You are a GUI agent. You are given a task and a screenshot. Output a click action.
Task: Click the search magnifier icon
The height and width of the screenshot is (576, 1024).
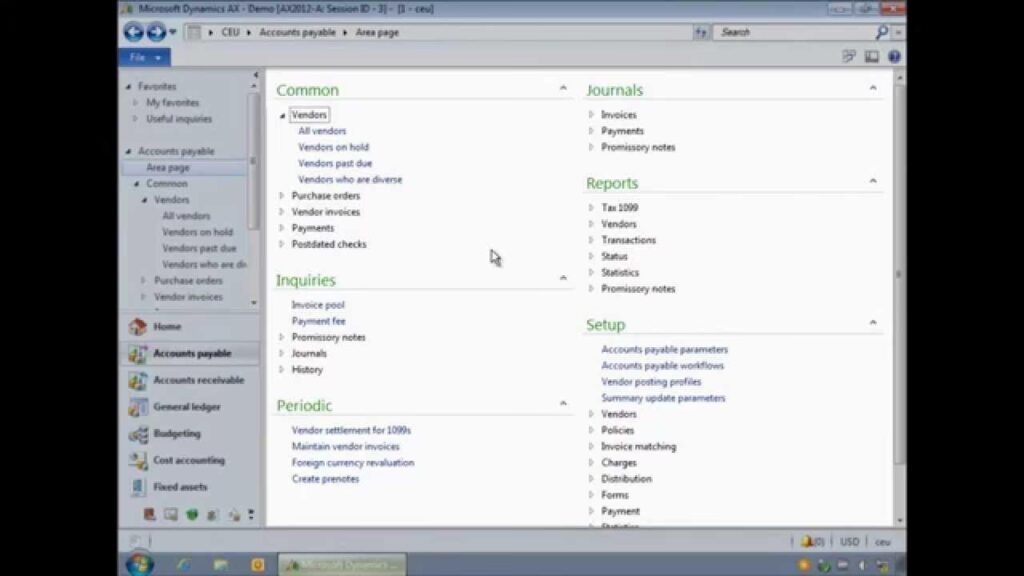click(882, 32)
